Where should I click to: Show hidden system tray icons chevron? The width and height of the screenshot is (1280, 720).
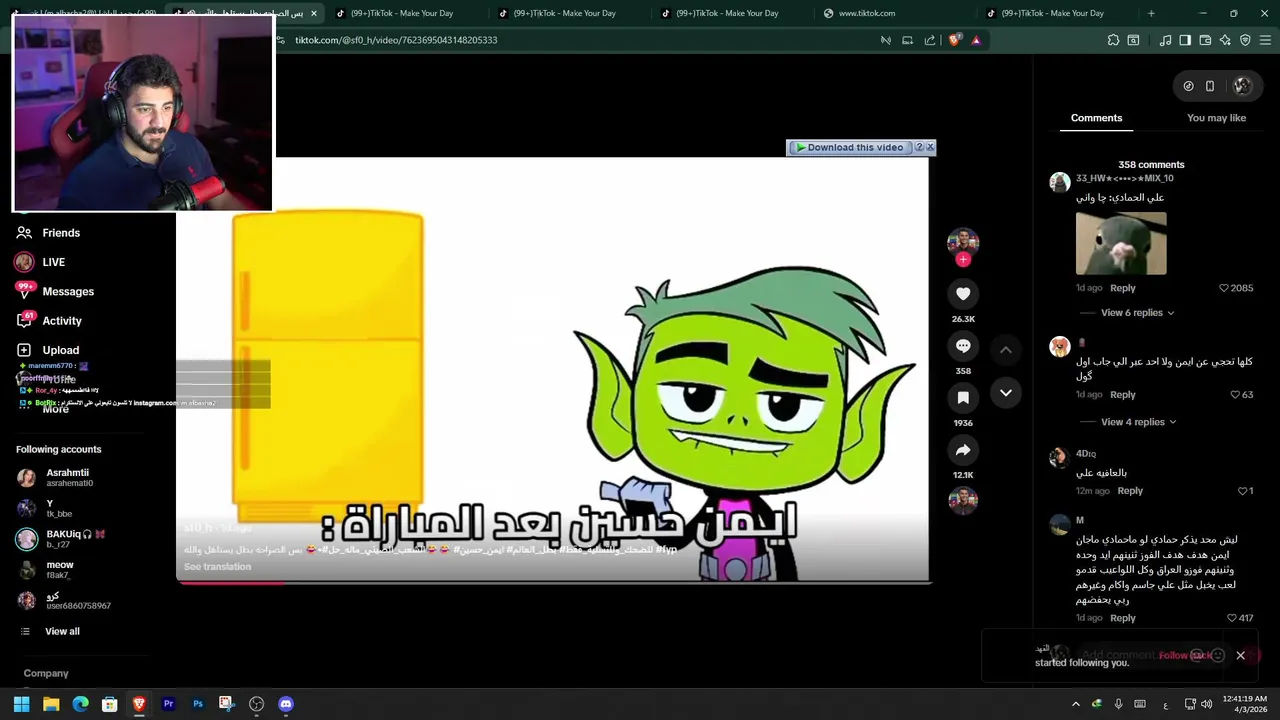pos(1076,704)
